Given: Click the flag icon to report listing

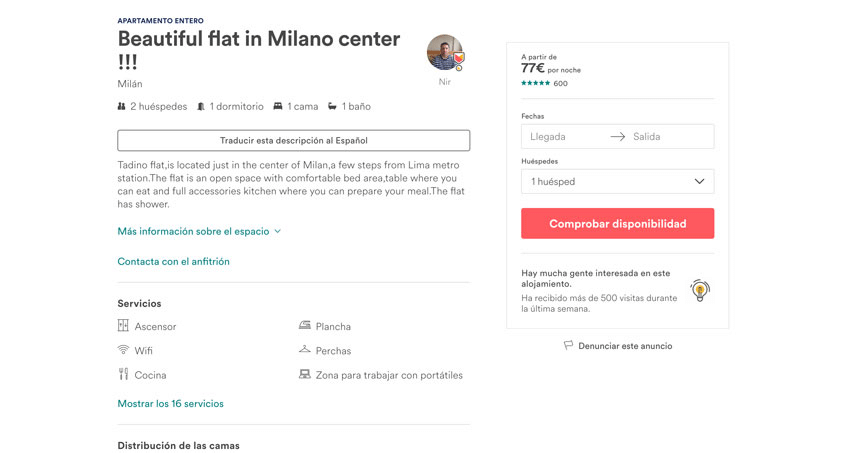Looking at the screenshot, I should (x=568, y=345).
